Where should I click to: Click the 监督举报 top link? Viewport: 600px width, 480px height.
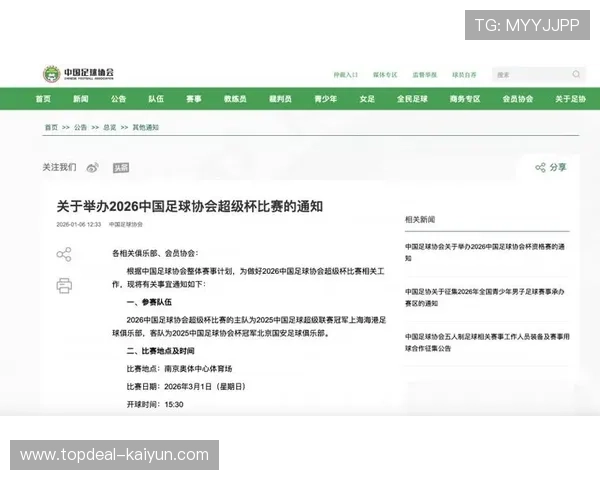(x=425, y=75)
